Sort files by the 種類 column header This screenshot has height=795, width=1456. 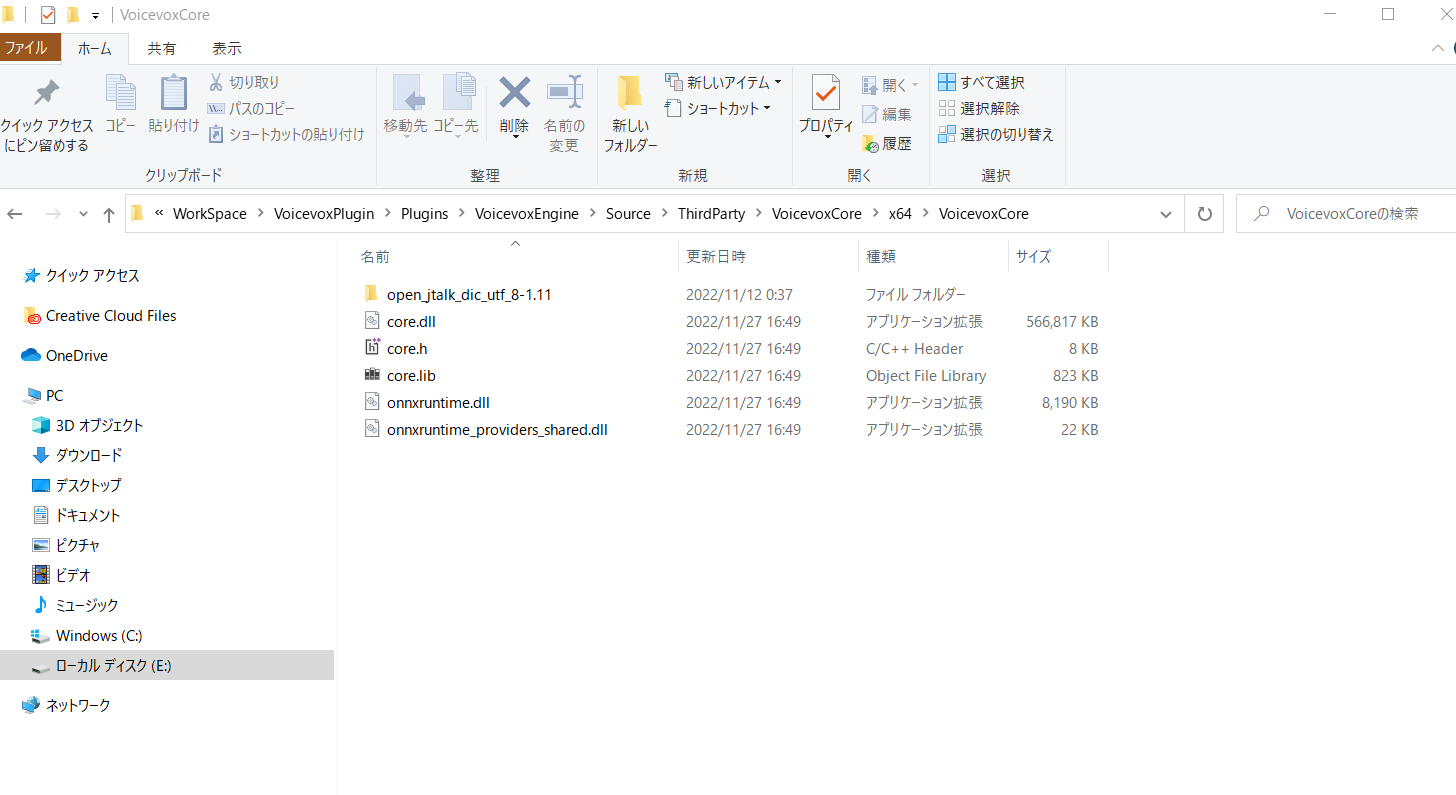point(933,257)
